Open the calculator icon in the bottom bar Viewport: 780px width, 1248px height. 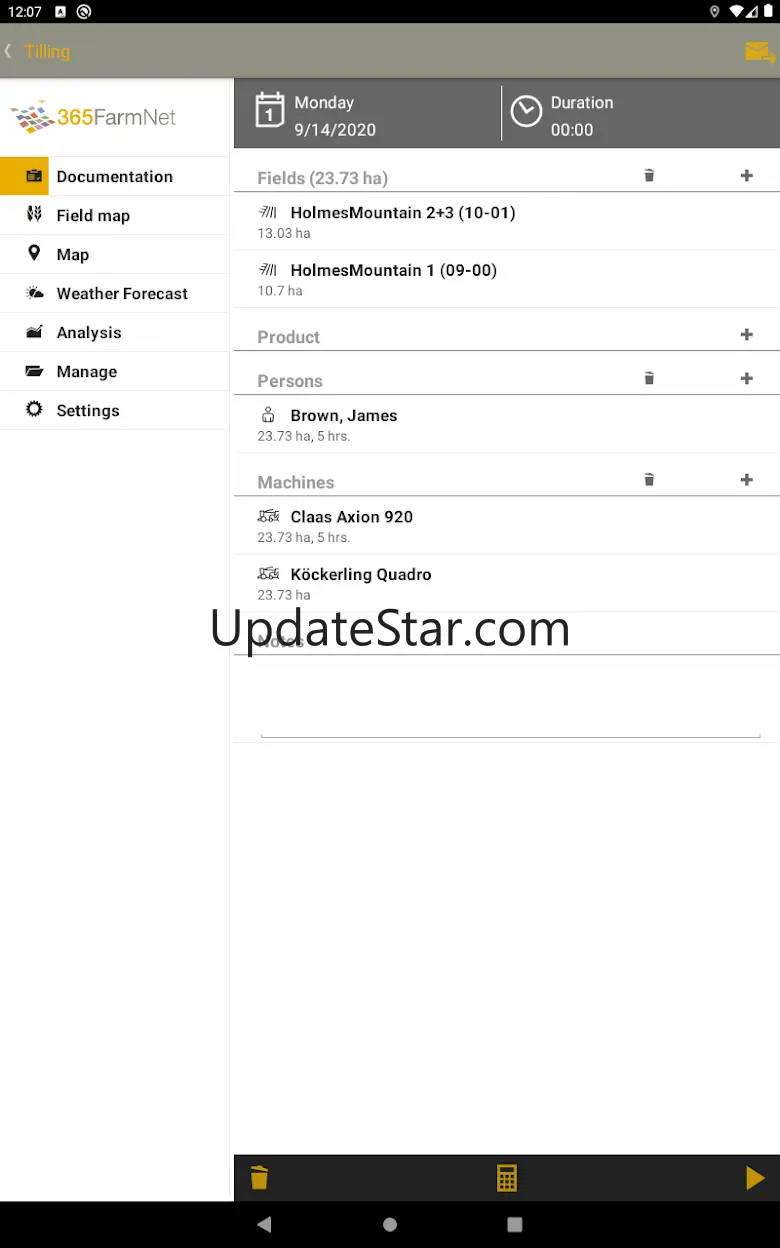(507, 1178)
